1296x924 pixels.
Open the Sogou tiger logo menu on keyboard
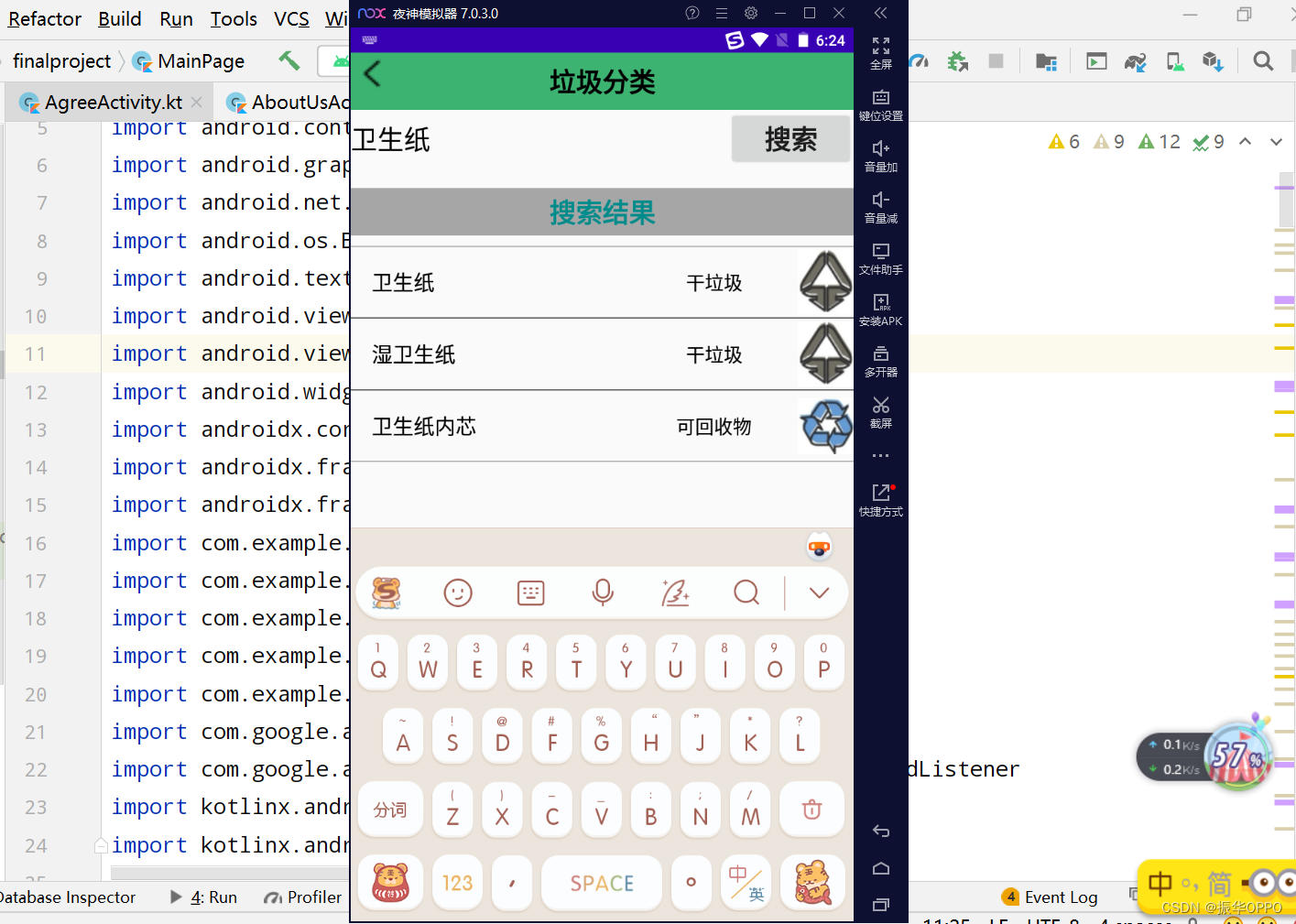[387, 592]
